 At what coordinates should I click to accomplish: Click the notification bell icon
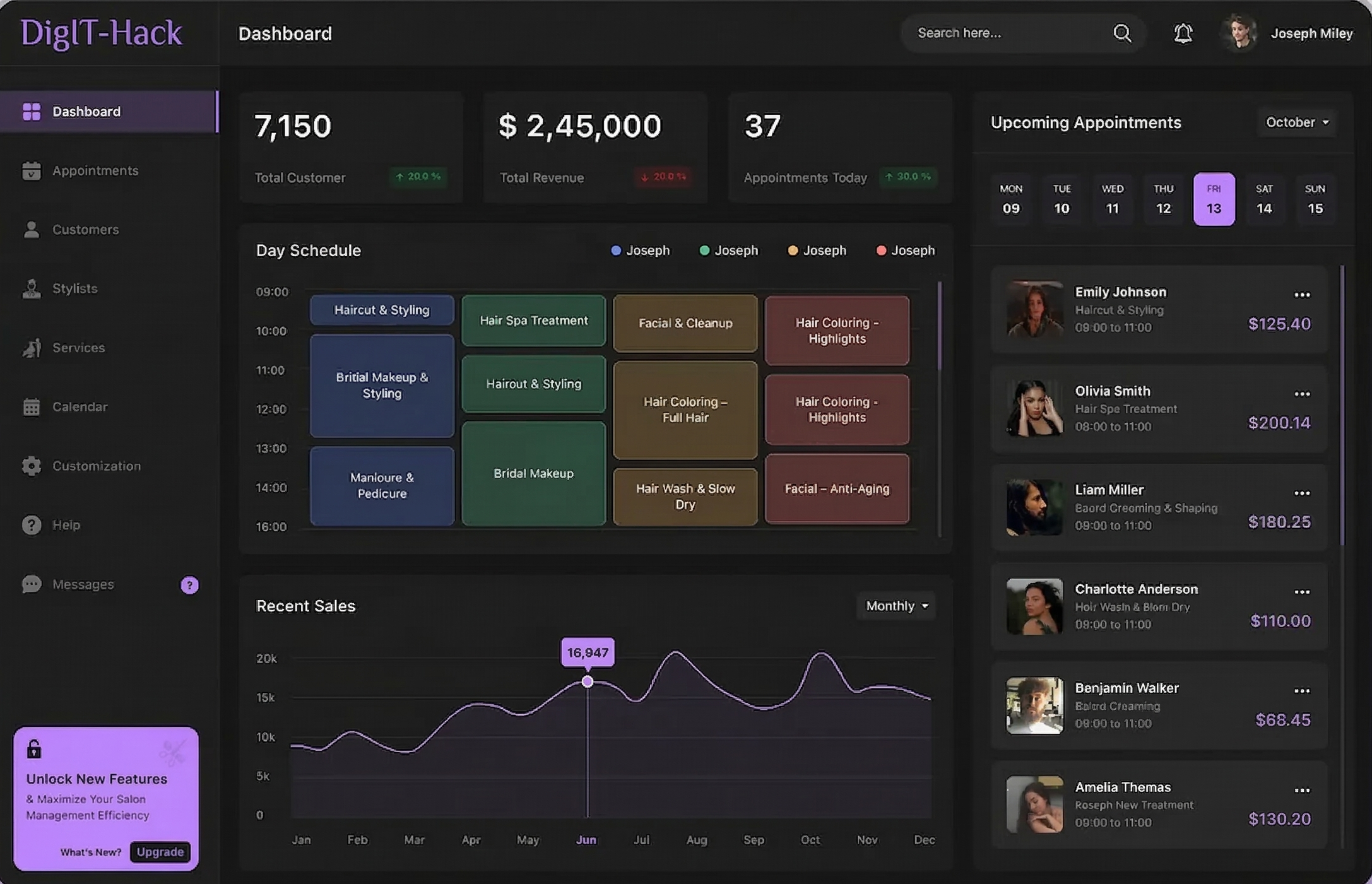[x=1183, y=33]
